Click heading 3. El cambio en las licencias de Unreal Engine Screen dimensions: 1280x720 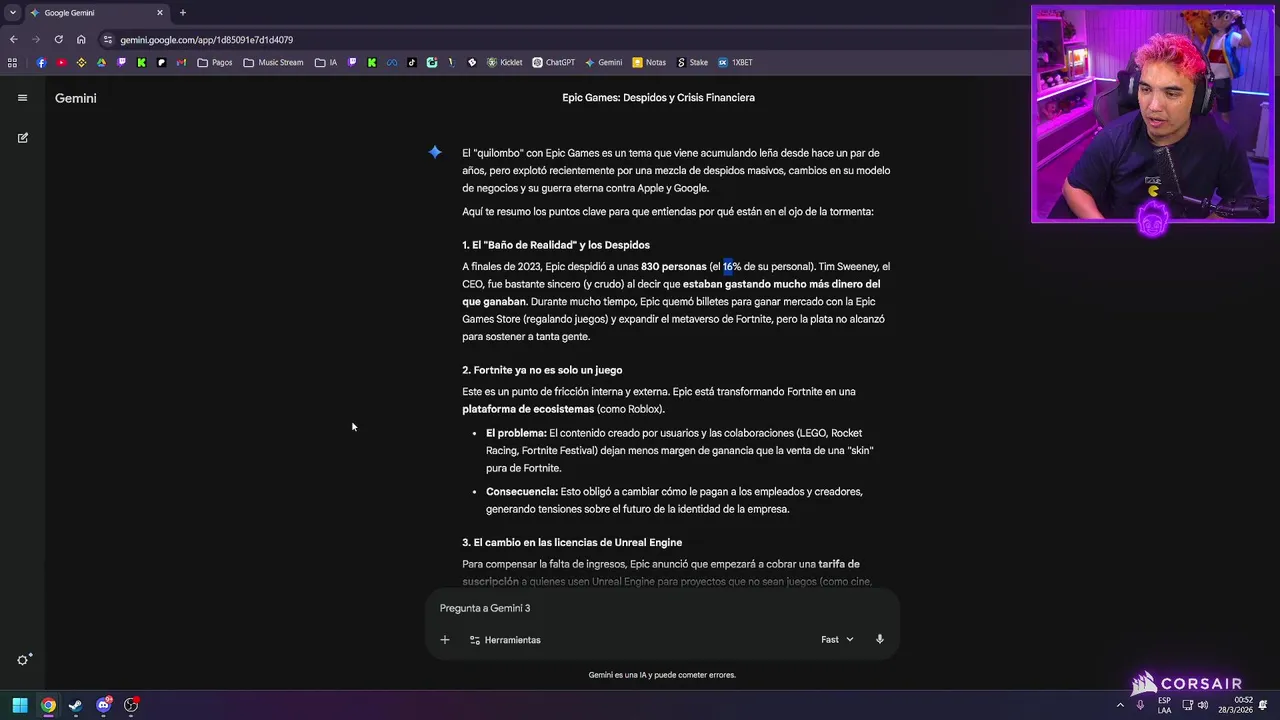coord(572,542)
